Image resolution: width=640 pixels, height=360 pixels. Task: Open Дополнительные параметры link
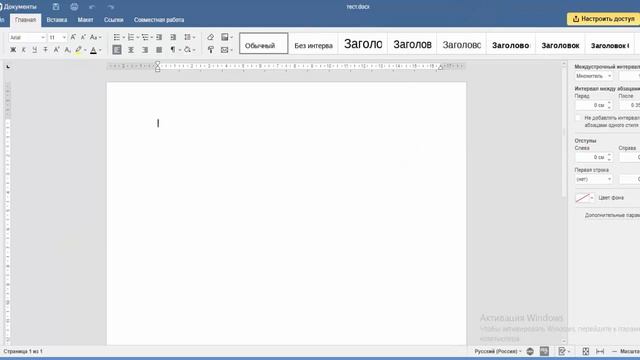click(612, 215)
